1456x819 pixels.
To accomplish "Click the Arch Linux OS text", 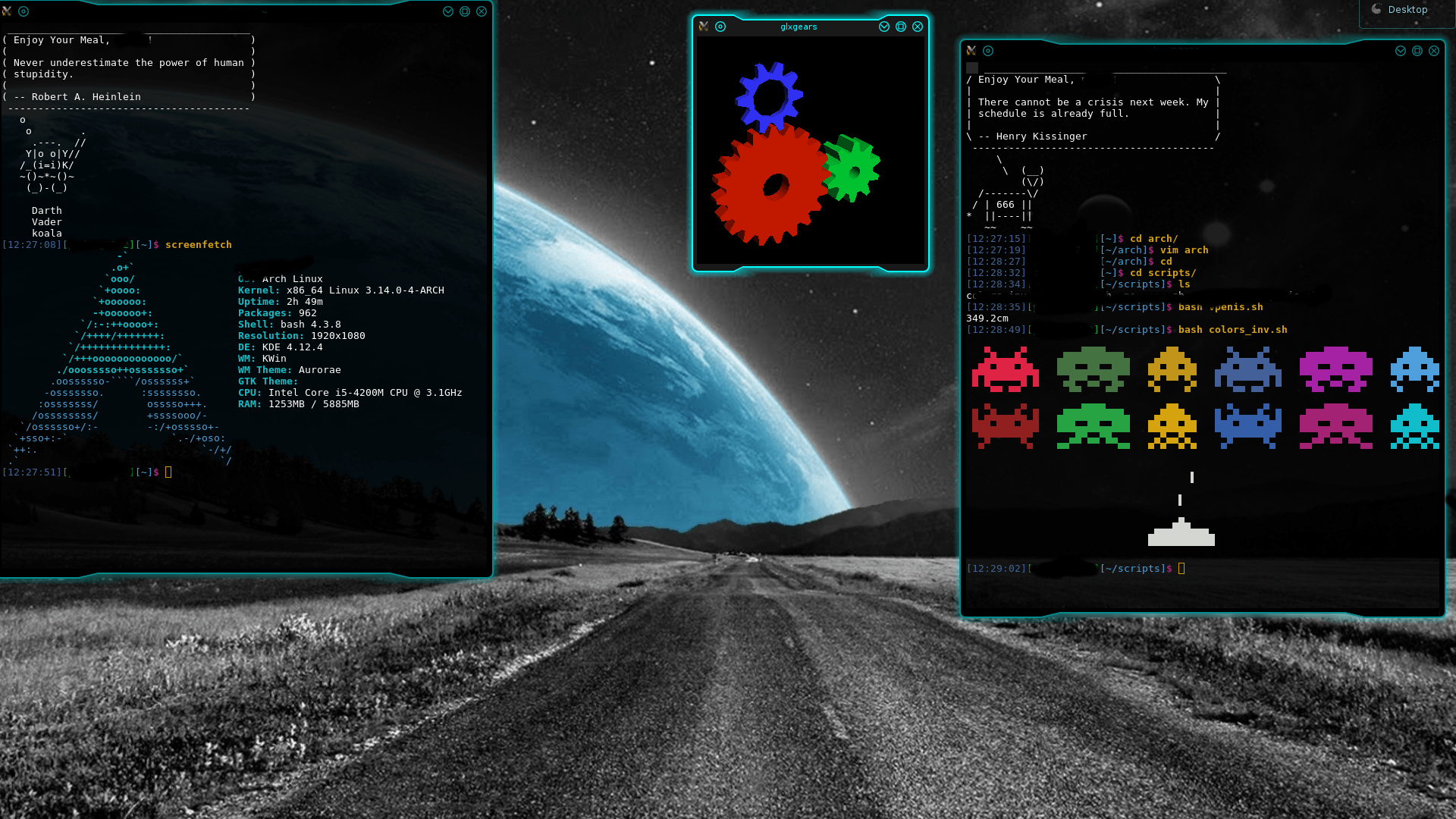I will pos(293,279).
